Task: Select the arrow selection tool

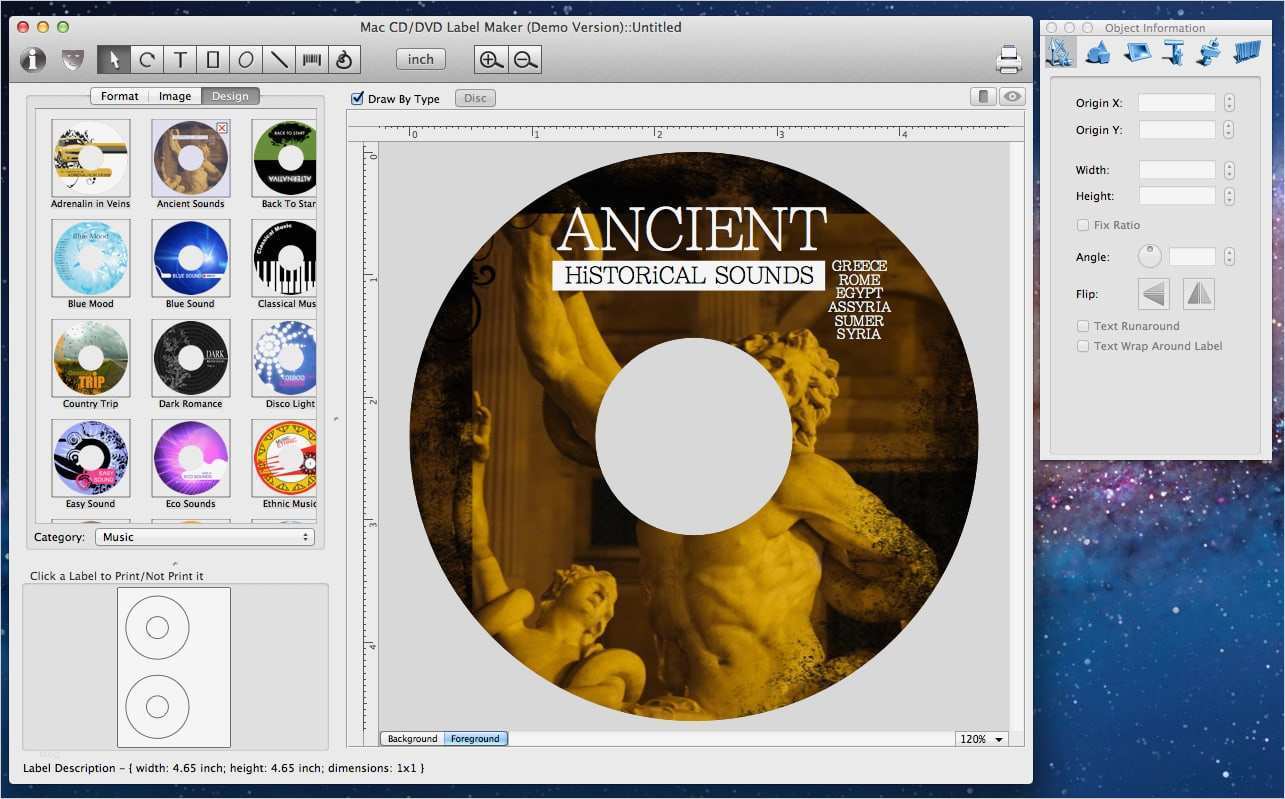Action: coord(113,59)
